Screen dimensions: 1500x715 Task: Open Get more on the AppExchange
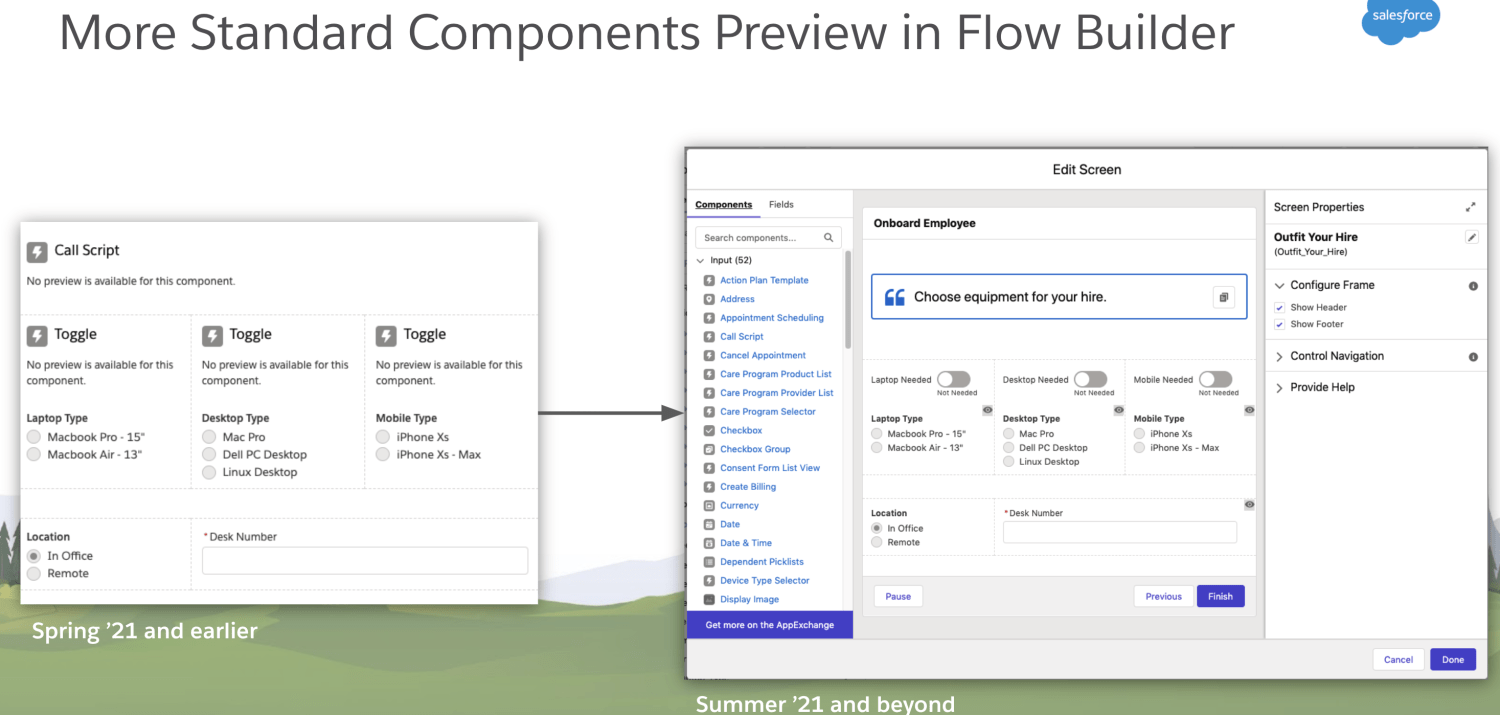click(769, 624)
